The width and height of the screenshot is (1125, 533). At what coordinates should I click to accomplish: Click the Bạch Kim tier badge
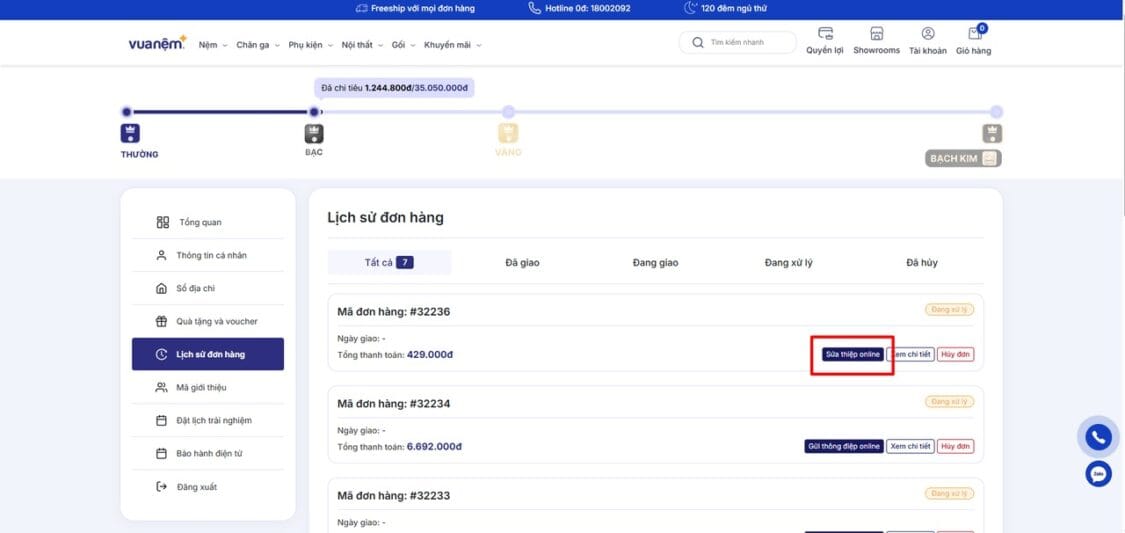tap(962, 158)
